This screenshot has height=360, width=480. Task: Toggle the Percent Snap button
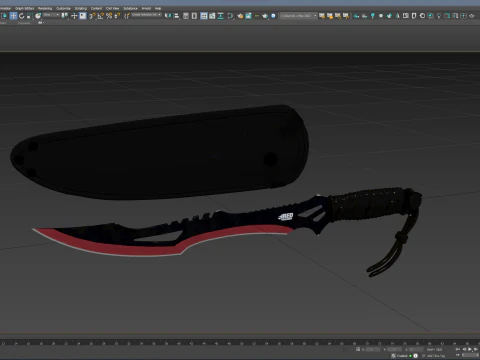tap(109, 16)
